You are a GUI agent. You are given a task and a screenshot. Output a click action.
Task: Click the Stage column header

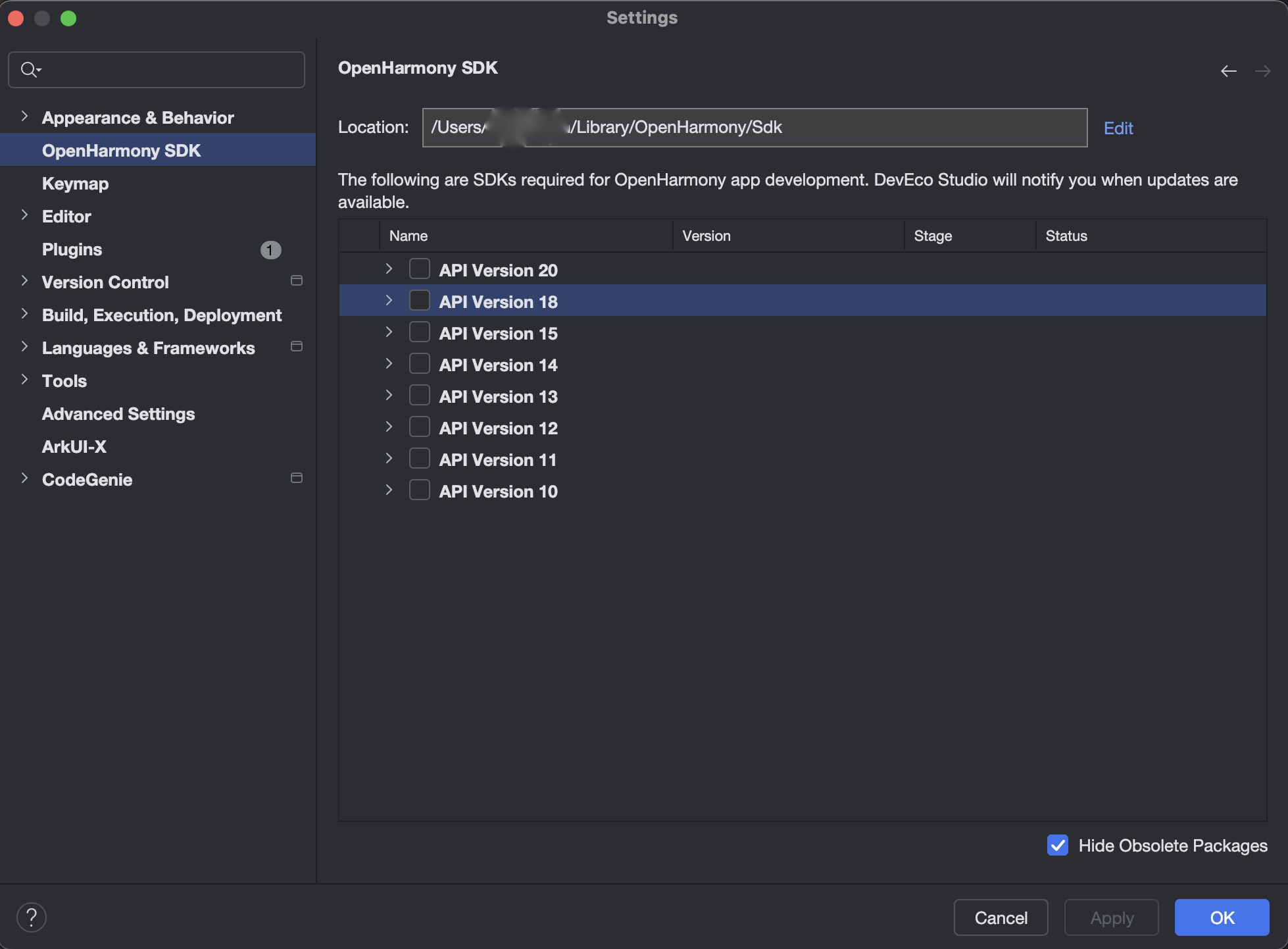tap(933, 236)
